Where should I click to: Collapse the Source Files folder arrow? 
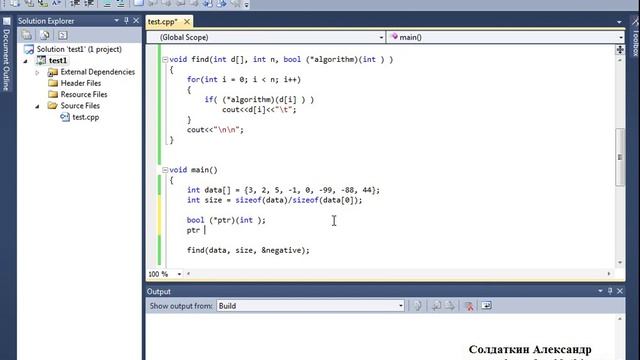pyautogui.click(x=37, y=106)
